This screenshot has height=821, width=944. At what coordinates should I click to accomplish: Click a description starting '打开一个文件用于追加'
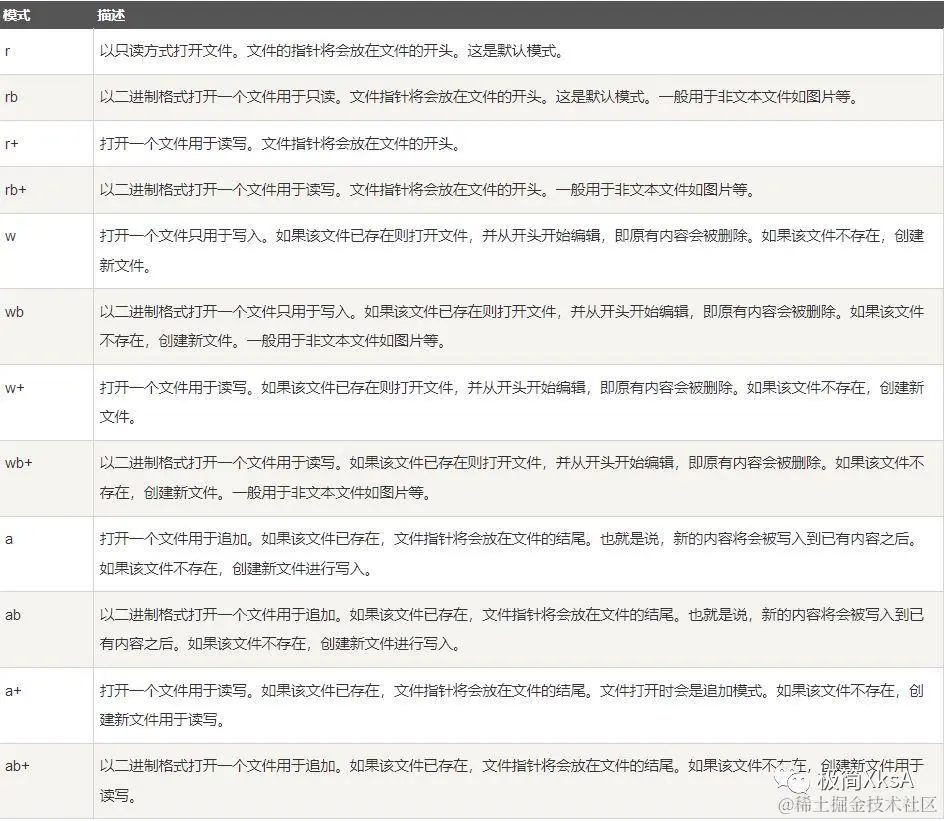(509, 554)
